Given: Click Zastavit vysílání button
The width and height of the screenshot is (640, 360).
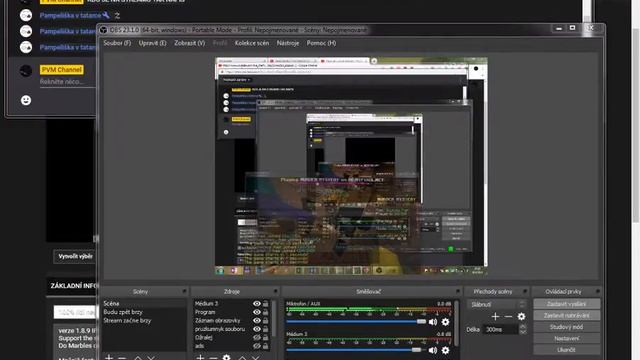Looking at the screenshot, I should (567, 304).
